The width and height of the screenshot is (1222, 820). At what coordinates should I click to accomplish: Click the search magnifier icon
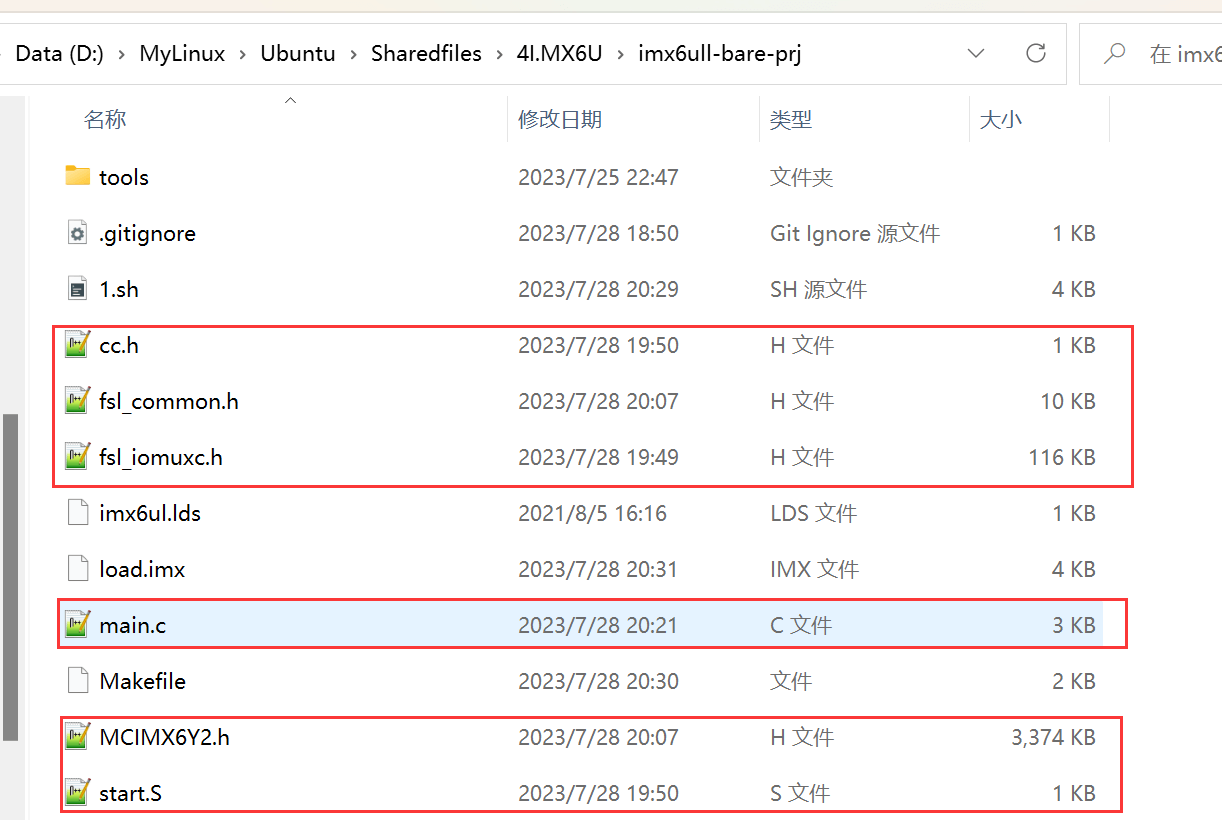coord(1114,53)
